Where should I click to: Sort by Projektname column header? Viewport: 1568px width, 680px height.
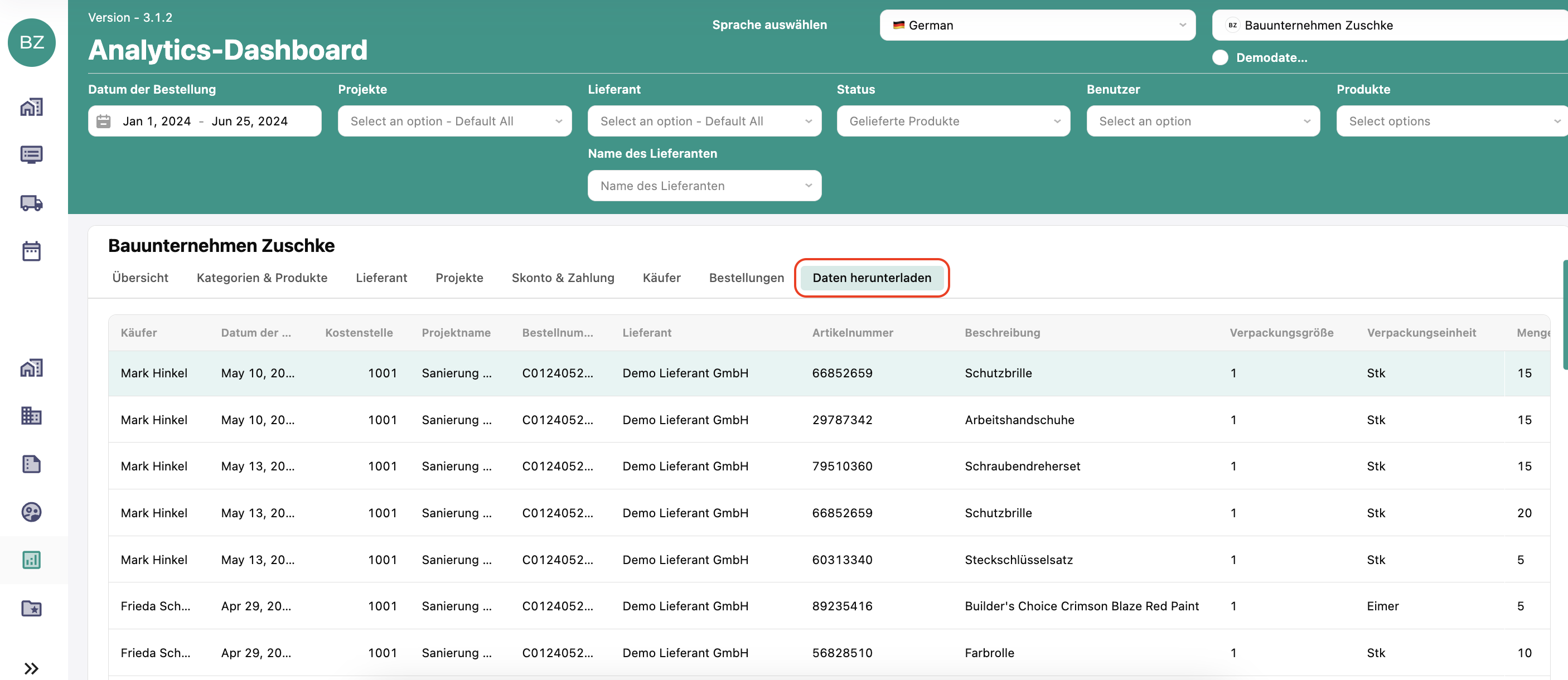tap(456, 333)
